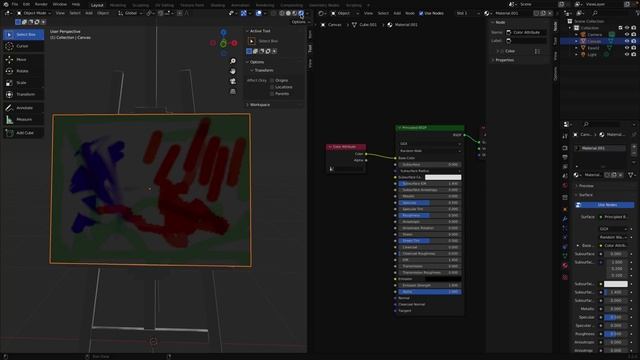Adjust the Alpha slider on Principled BSDF node
The width and height of the screenshot is (640, 360).
tap(430, 292)
